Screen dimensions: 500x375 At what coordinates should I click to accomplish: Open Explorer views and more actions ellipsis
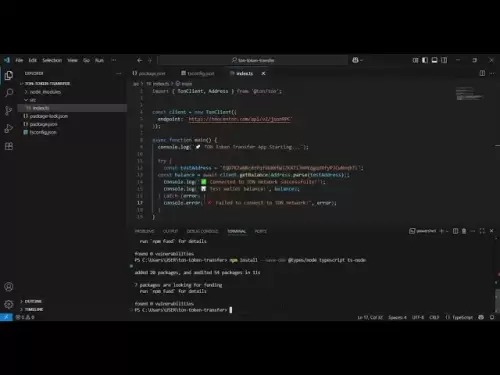[119, 73]
